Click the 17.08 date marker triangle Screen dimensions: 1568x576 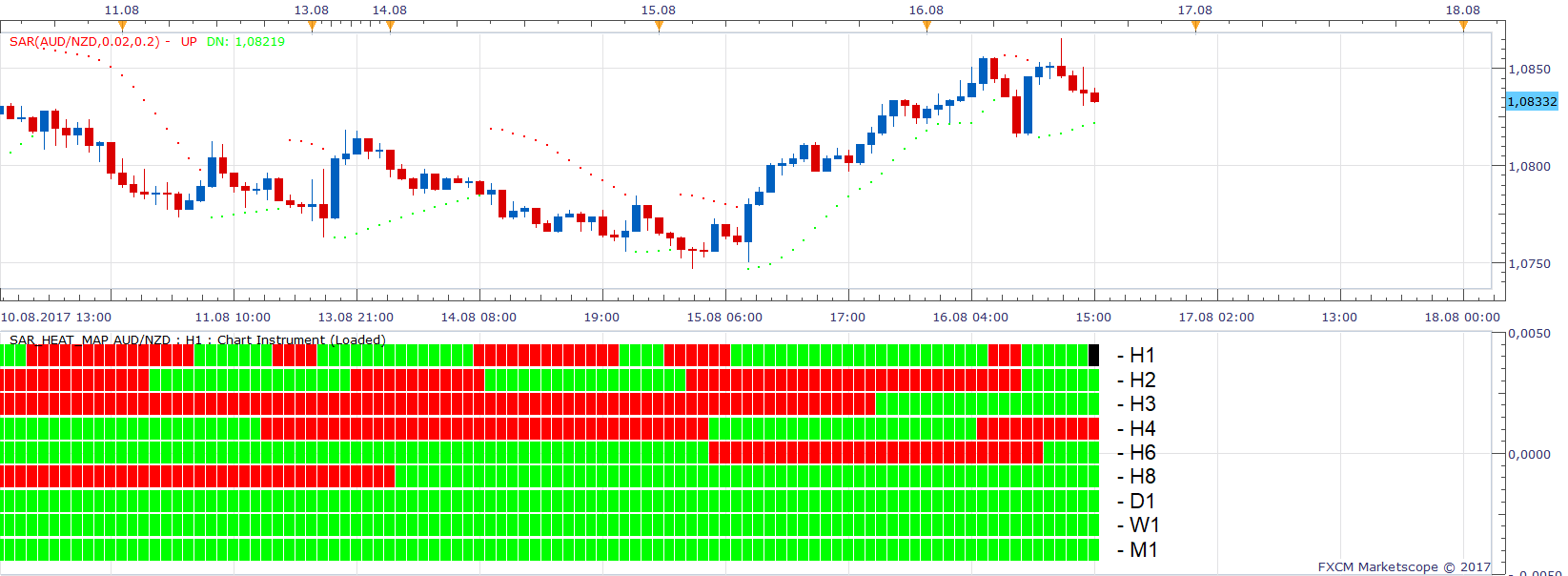[x=1195, y=26]
